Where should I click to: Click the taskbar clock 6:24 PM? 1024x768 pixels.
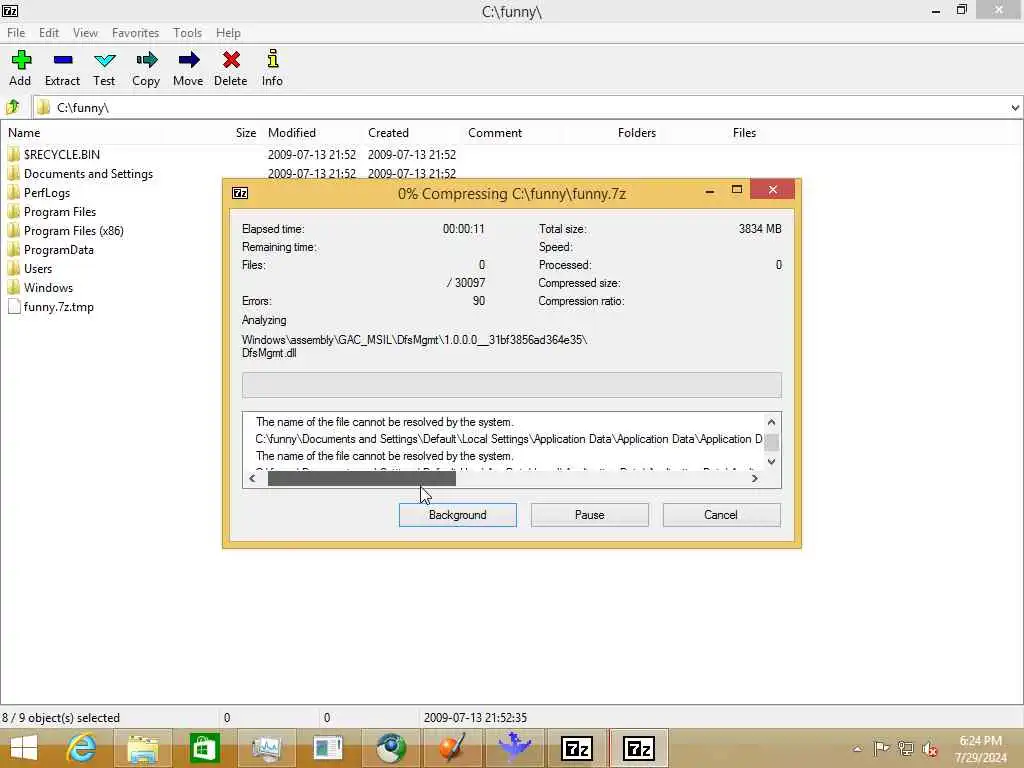coord(980,741)
